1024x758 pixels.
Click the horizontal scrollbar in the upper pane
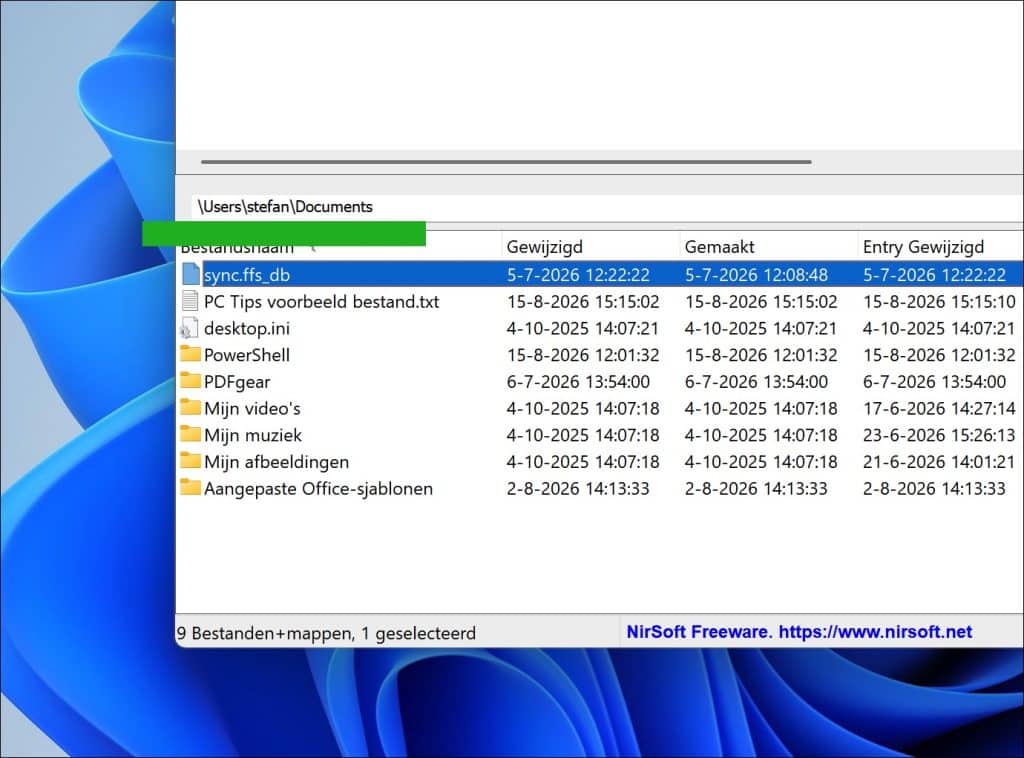[x=506, y=161]
